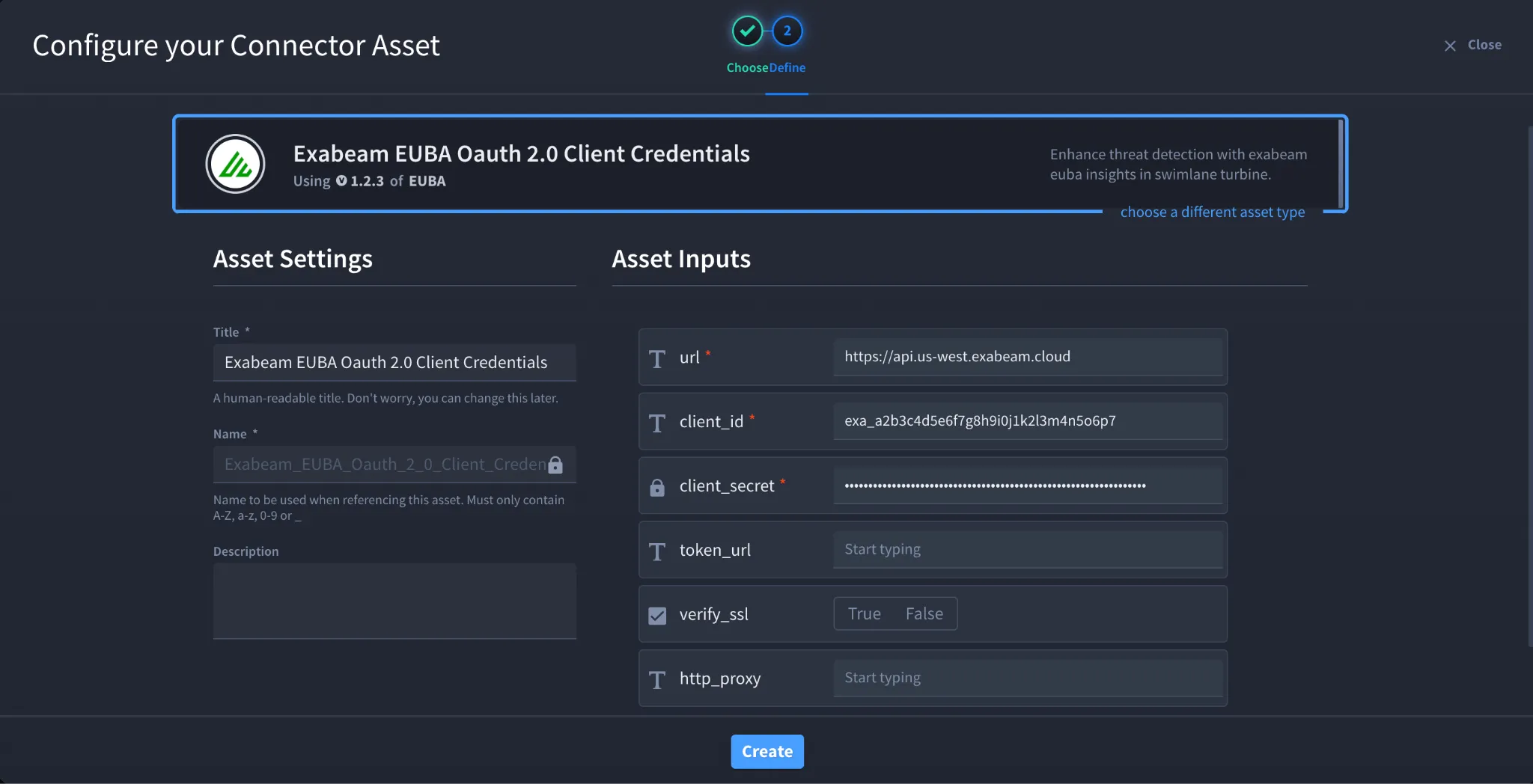Click the EUBA connector name text
This screenshot has height=784, width=1533.
click(427, 181)
